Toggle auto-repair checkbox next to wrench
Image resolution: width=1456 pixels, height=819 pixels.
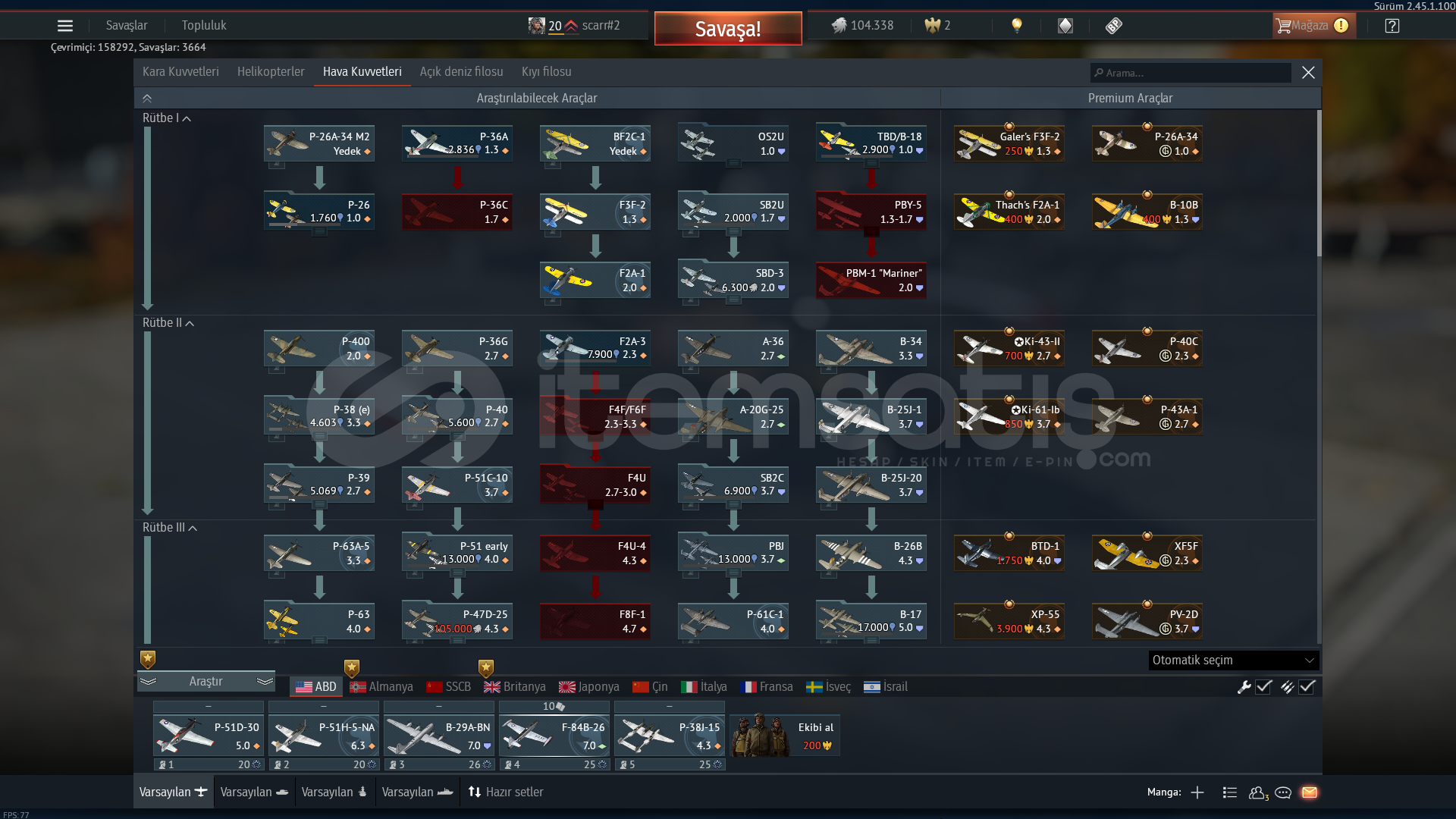[1263, 687]
